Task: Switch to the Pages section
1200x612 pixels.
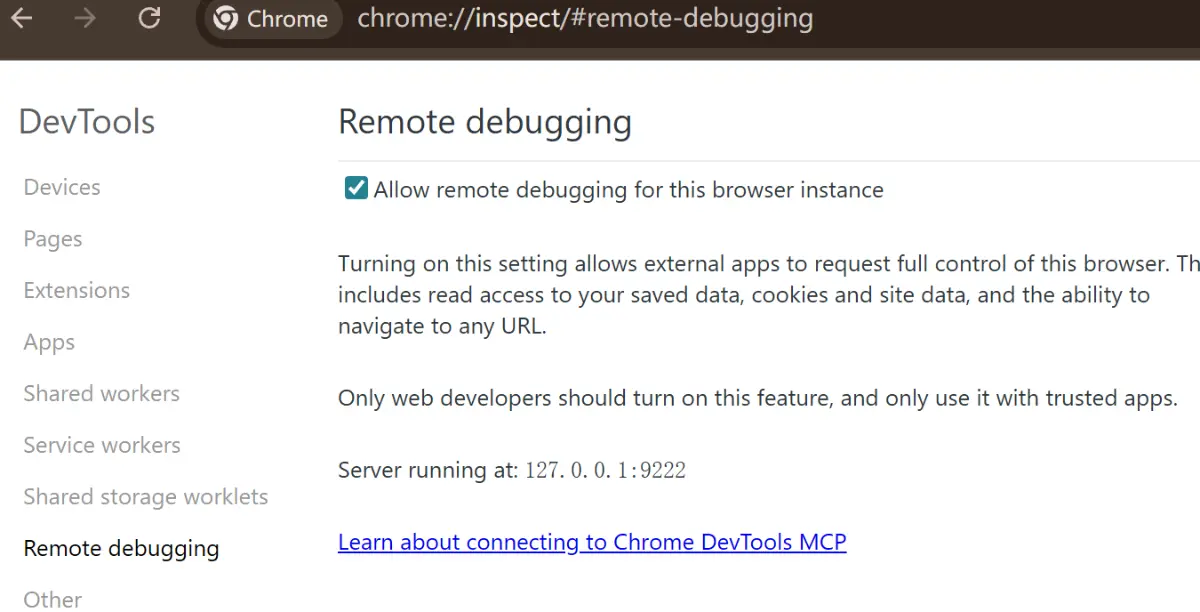Action: (53, 239)
